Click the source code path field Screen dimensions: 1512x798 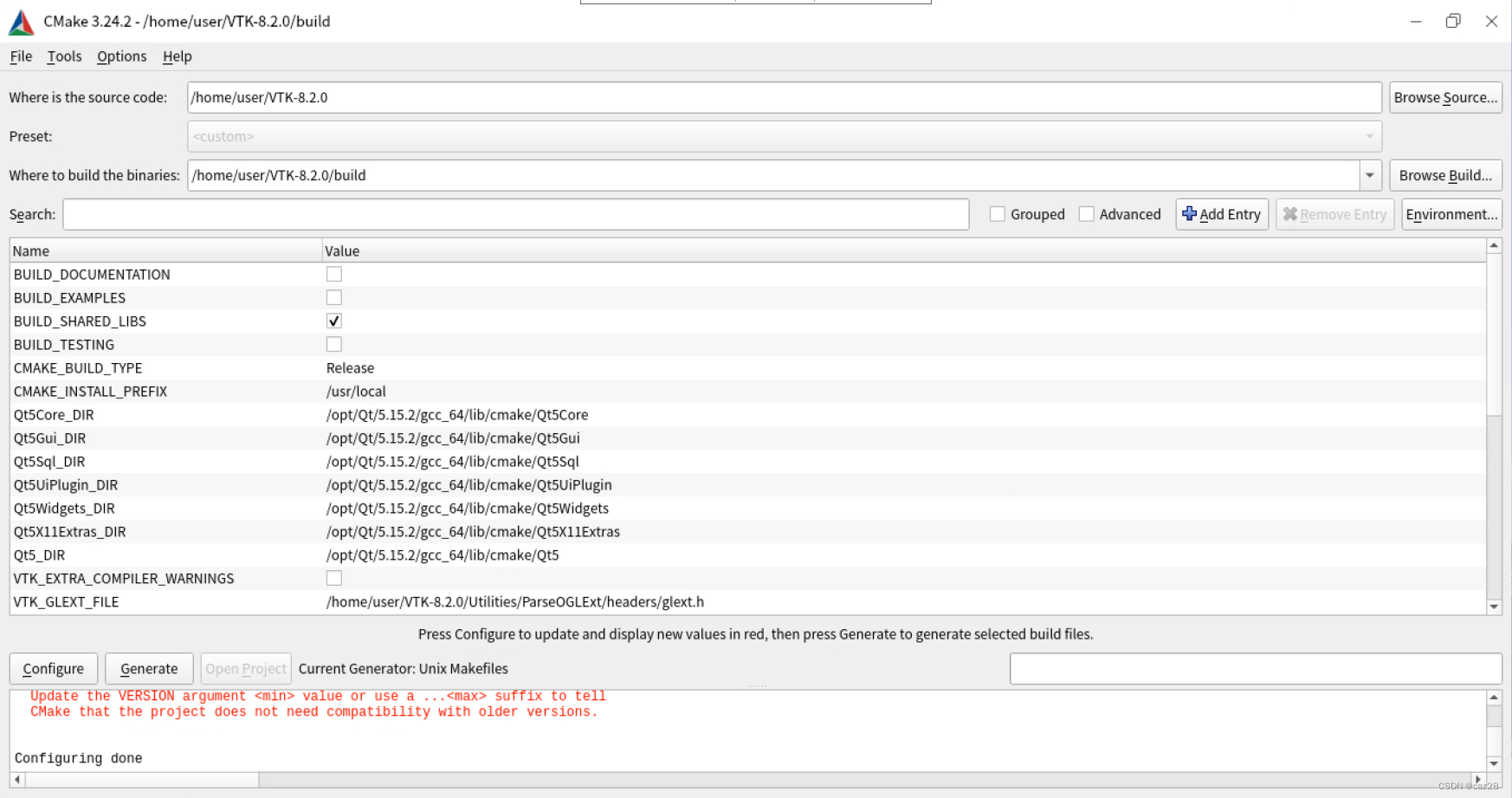785,98
